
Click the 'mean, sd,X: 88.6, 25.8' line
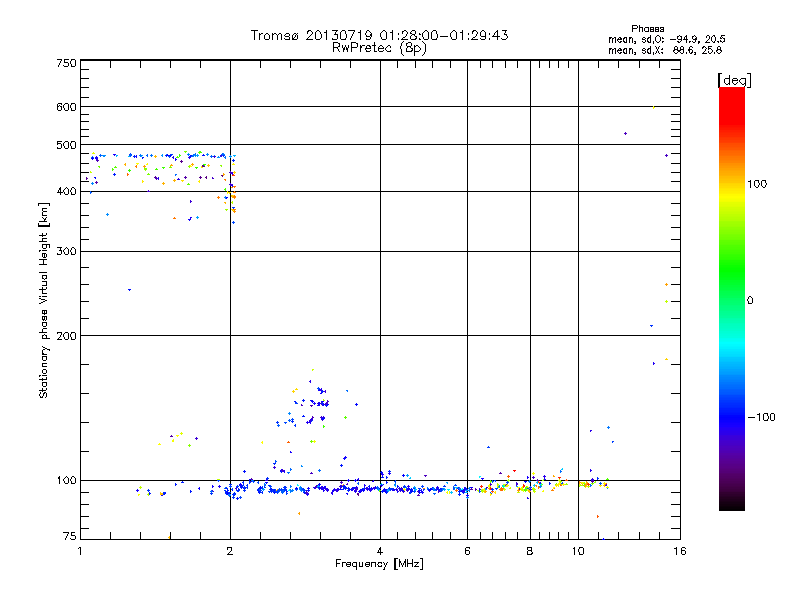665,50
